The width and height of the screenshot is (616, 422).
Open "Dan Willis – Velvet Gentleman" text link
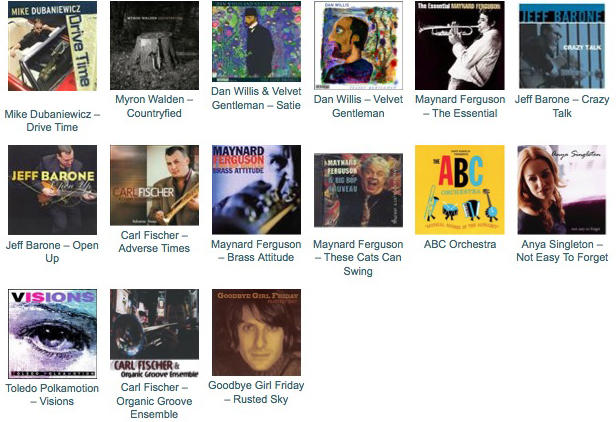click(358, 106)
